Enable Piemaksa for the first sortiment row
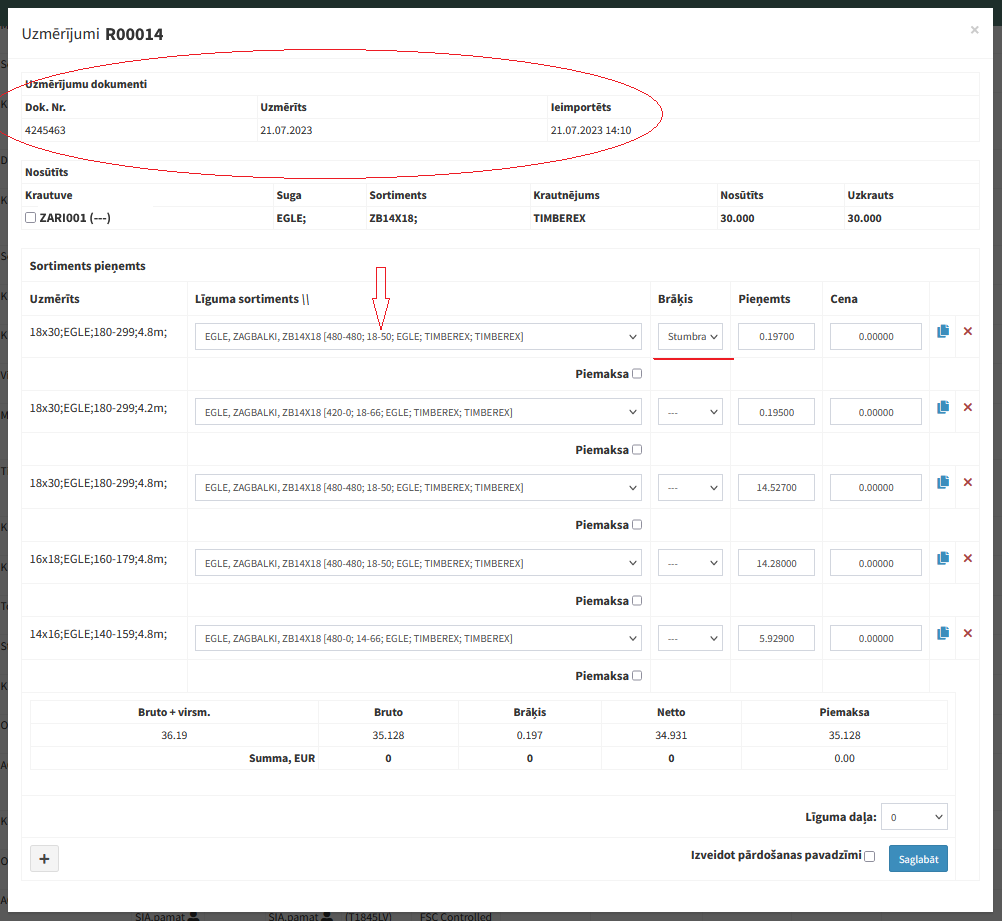Viewport: 1002px width, 921px height. pos(638,374)
